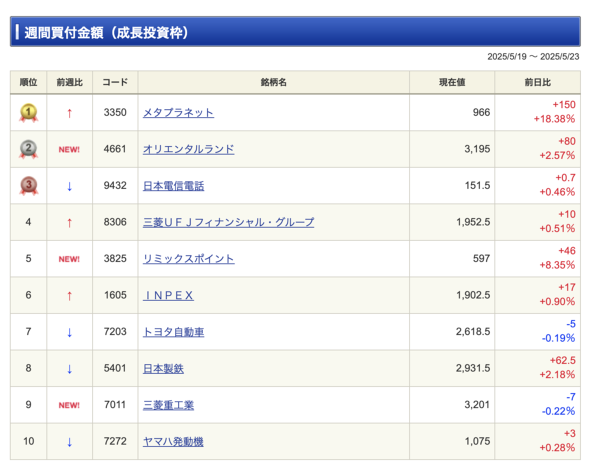This screenshot has height=464, width=590.
Task: Click the bronze rank 3 medal icon
Action: (x=29, y=186)
